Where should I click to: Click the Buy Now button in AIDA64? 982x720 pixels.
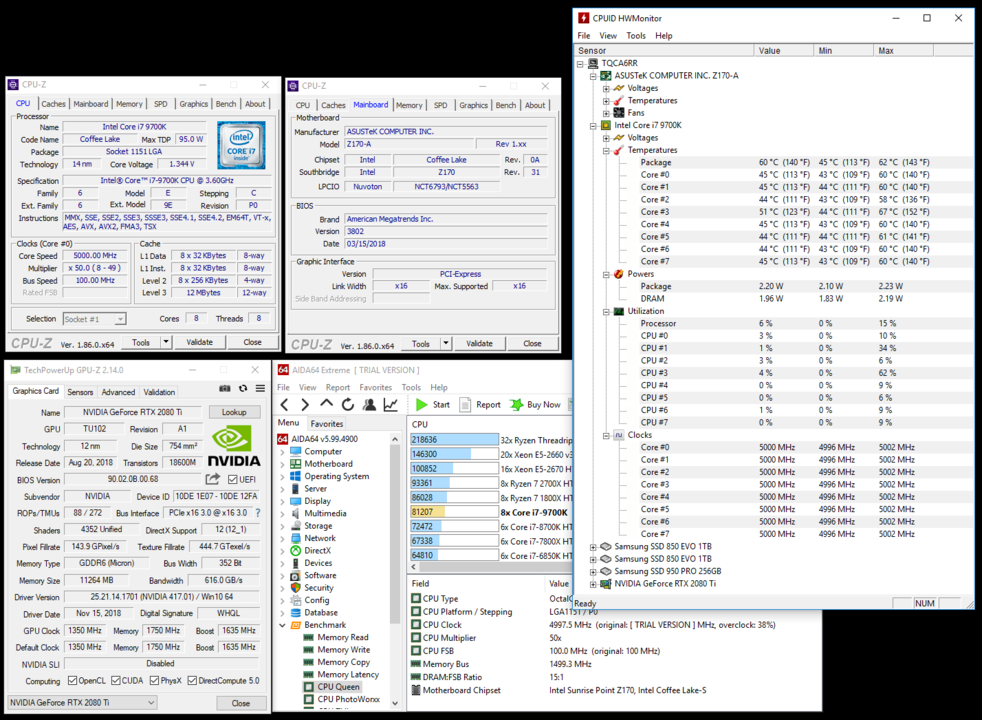[535, 404]
